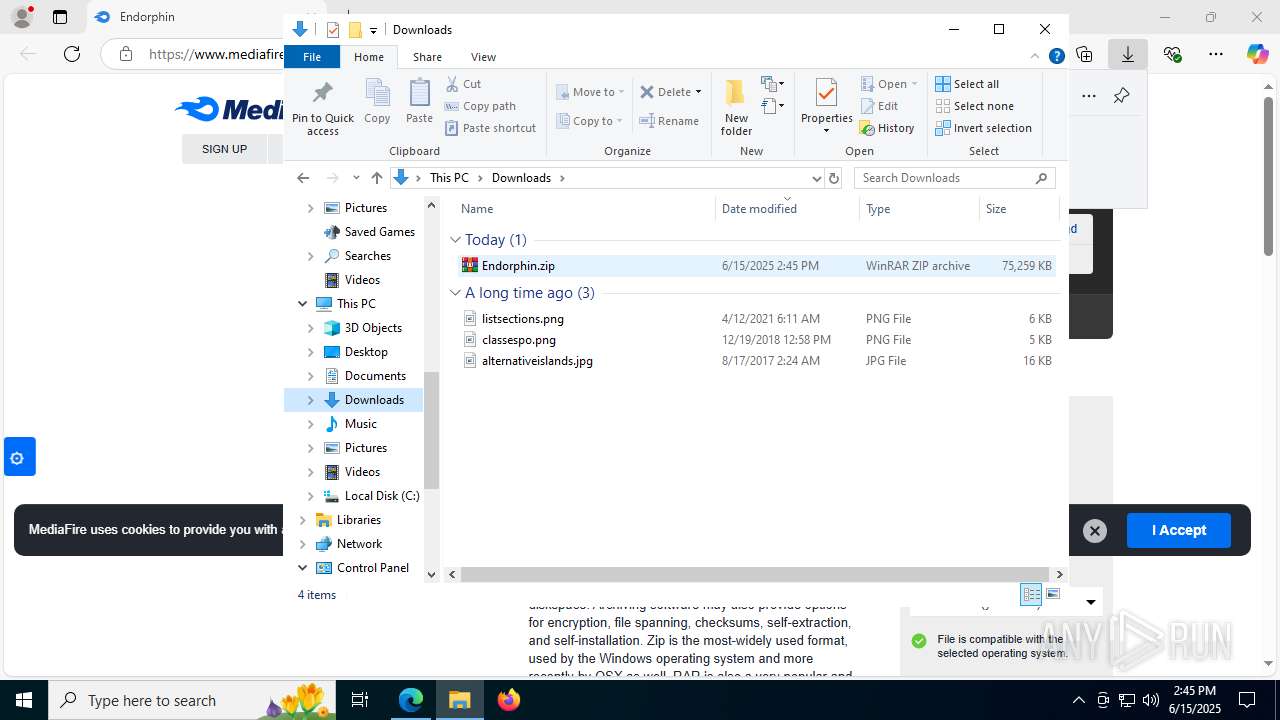Image resolution: width=1280 pixels, height=720 pixels.
Task: Open Microsoft Edge from taskbar
Action: tap(411, 700)
